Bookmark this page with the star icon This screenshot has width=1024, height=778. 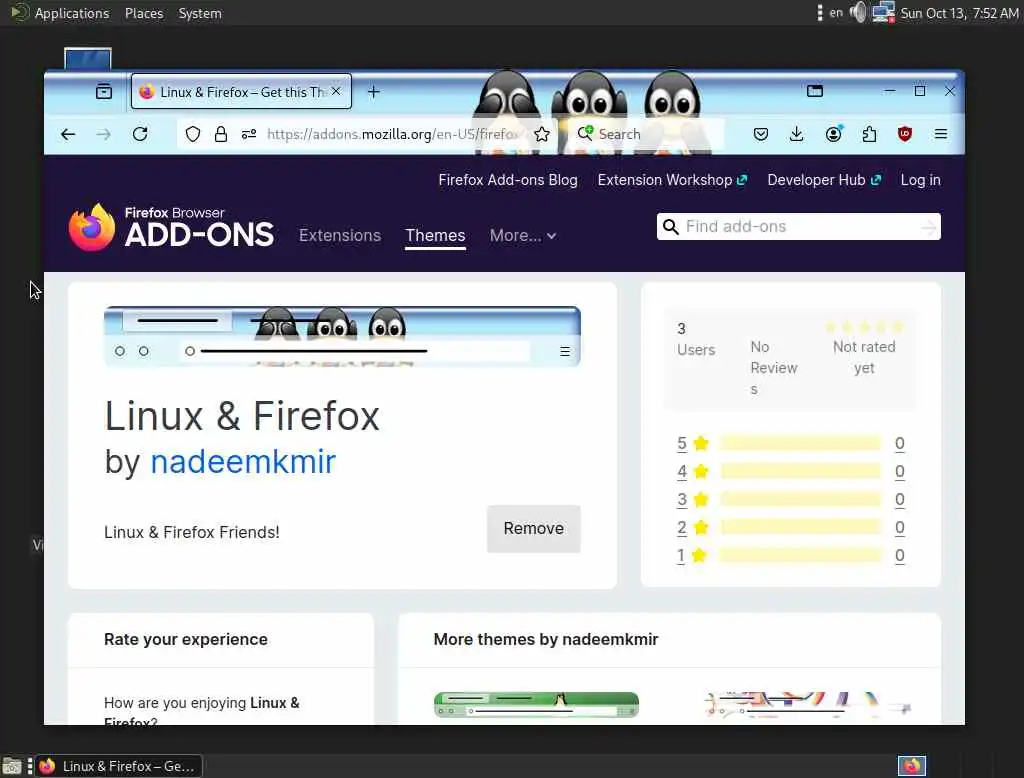click(x=541, y=134)
